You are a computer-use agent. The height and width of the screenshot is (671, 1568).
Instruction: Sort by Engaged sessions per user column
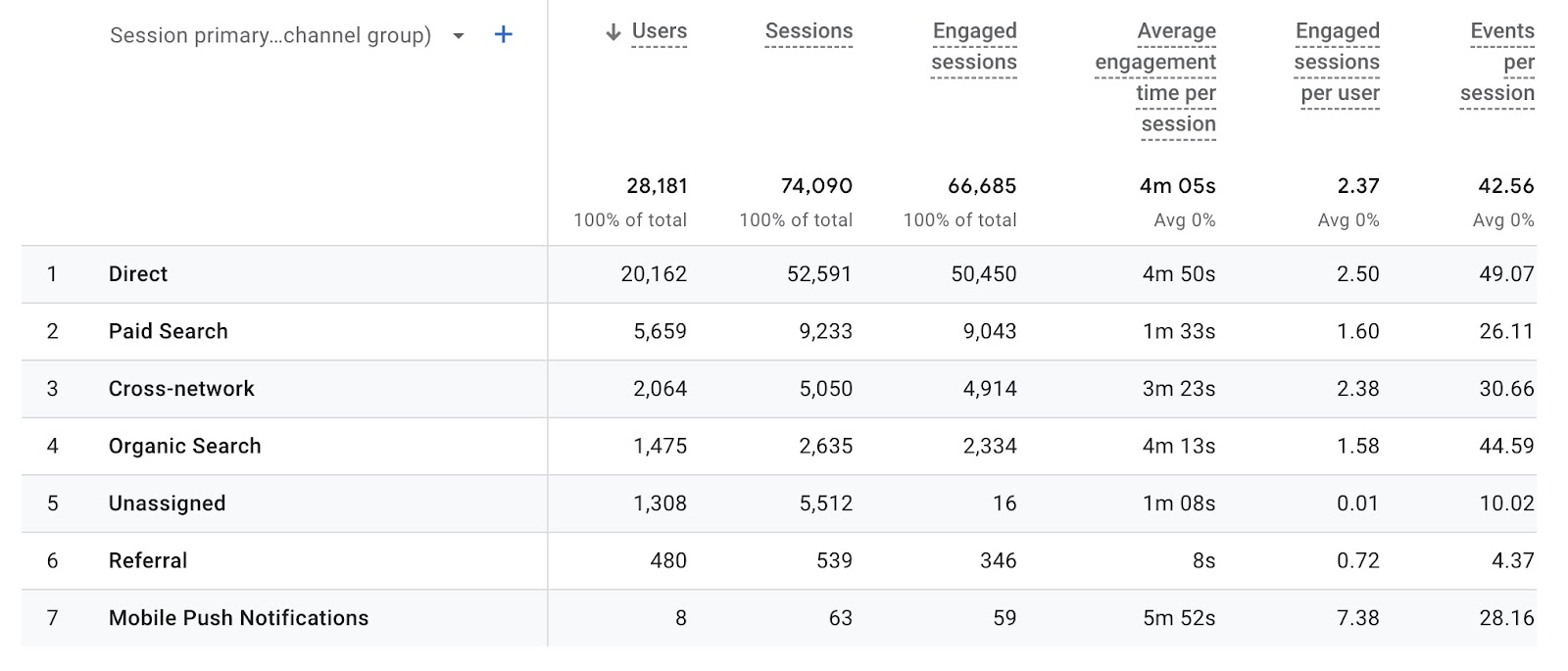(x=1339, y=62)
